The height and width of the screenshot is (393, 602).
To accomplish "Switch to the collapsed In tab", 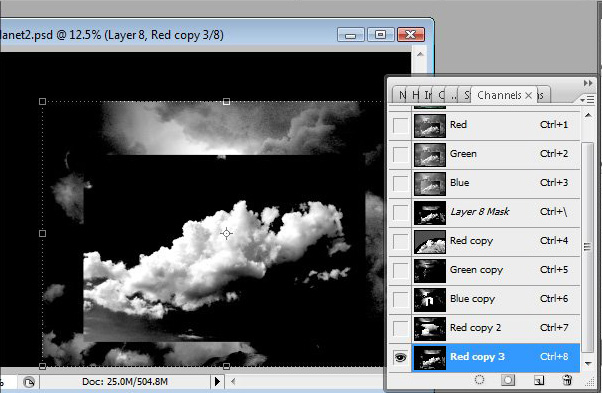I will tap(428, 95).
